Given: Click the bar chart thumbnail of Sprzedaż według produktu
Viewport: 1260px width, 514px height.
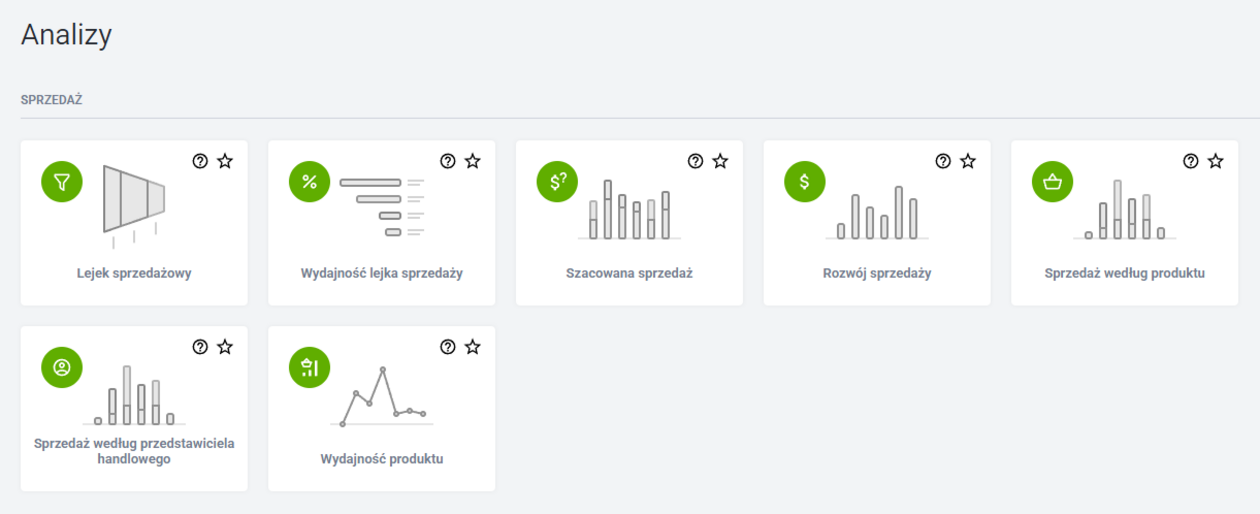Looking at the screenshot, I should click(x=1125, y=211).
